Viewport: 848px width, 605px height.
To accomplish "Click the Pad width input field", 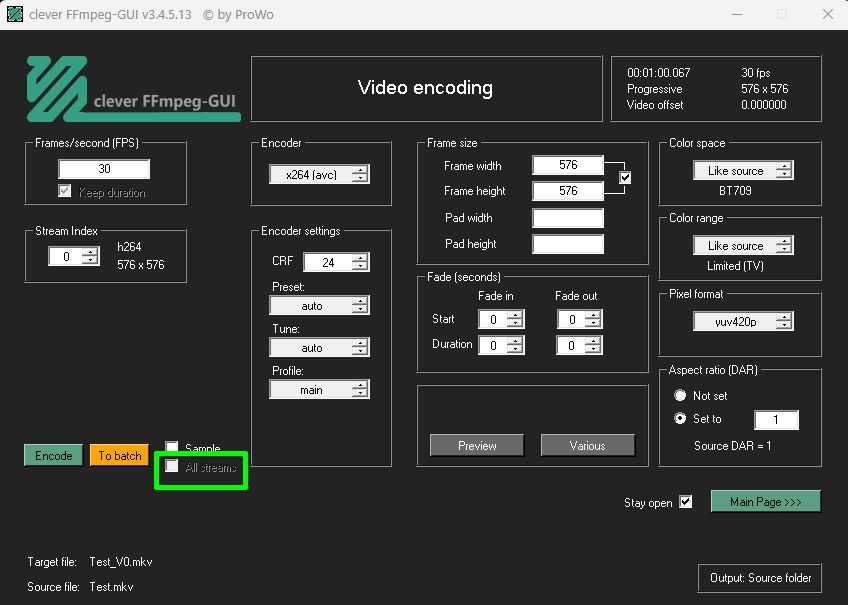I will coord(568,218).
